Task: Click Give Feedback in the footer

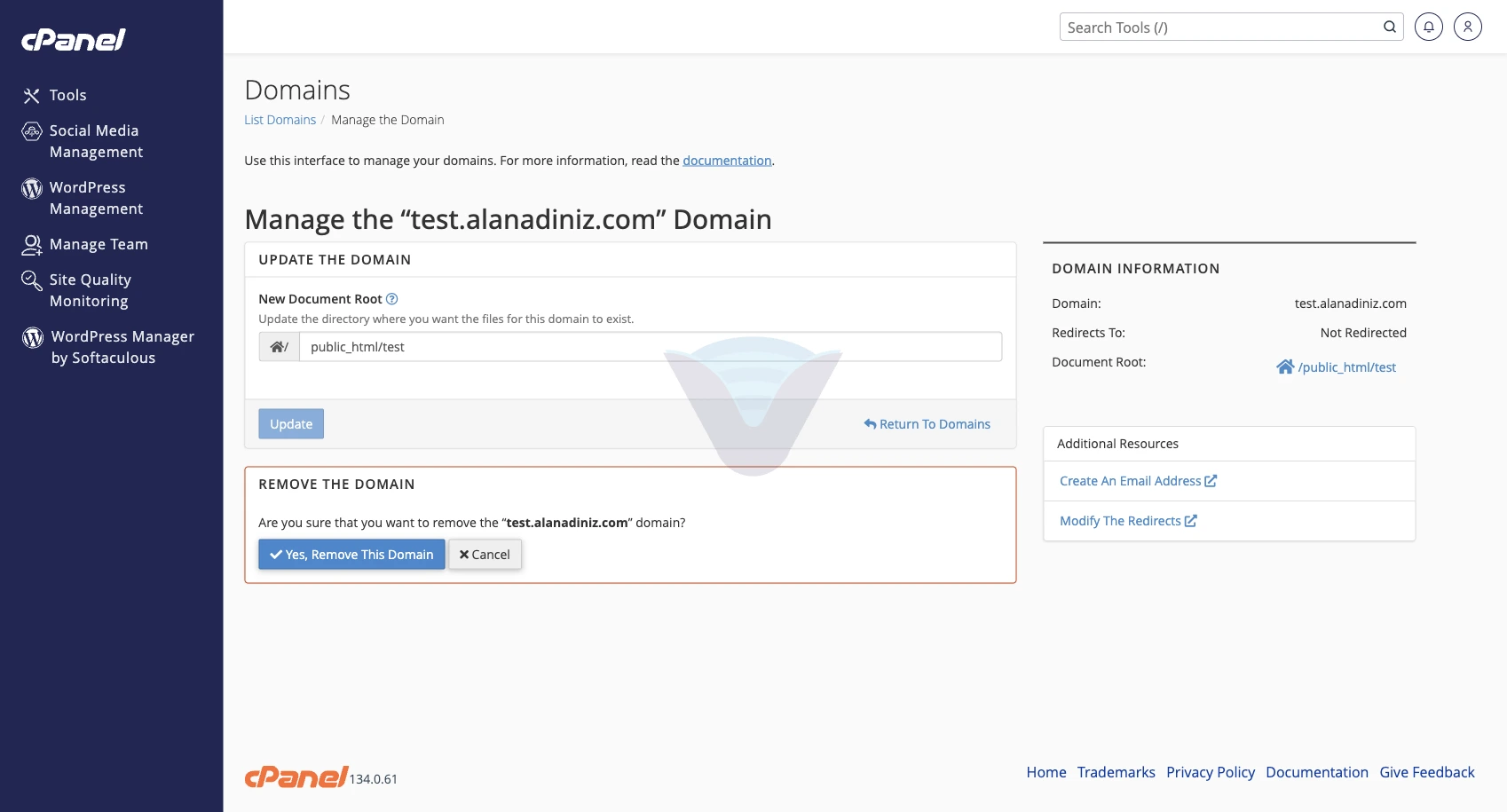Action: click(x=1427, y=772)
